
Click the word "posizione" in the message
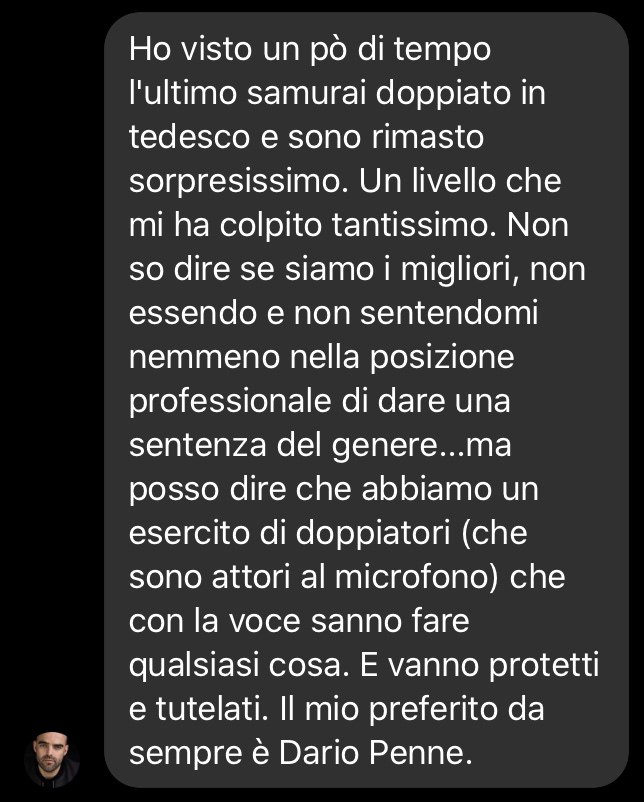click(442, 359)
